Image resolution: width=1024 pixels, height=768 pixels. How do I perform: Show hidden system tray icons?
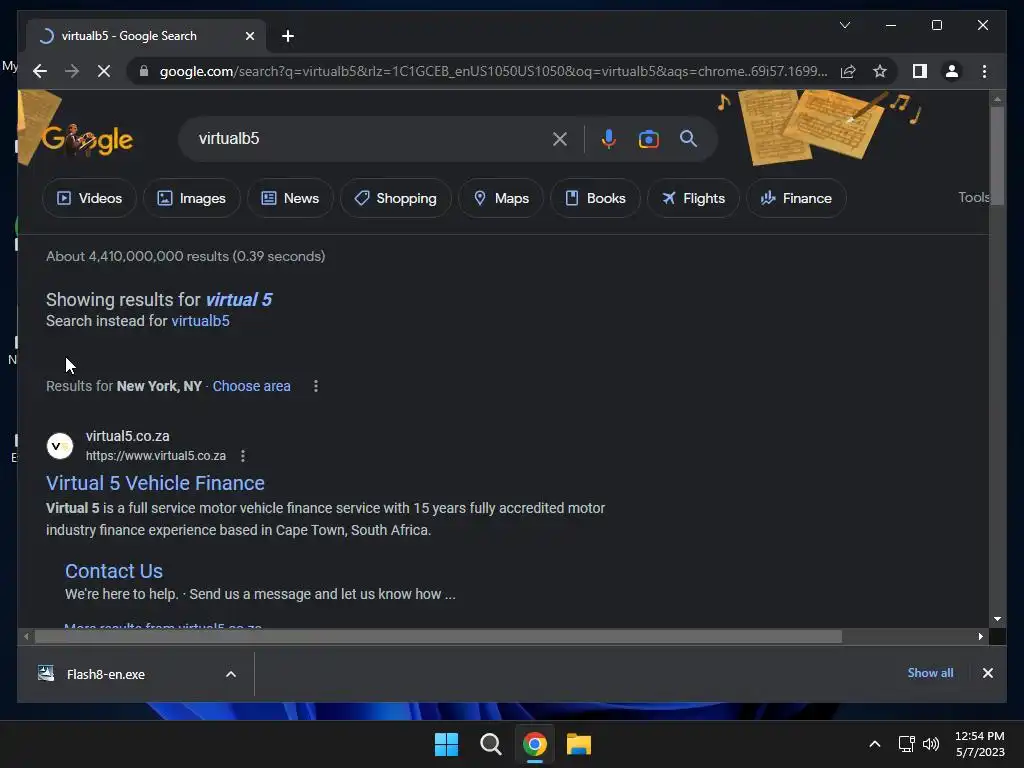[x=874, y=744]
